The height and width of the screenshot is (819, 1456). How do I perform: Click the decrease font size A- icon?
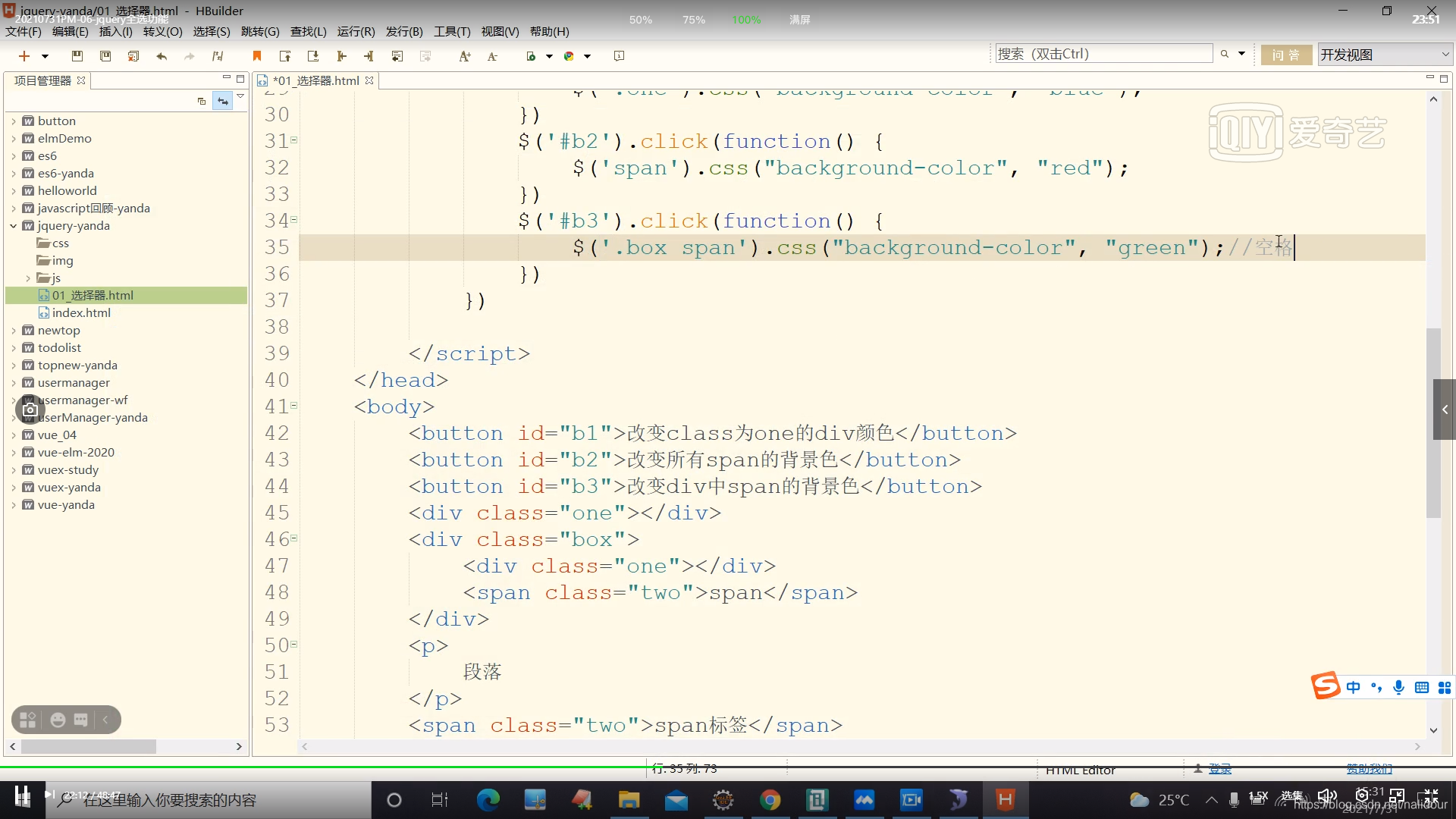coord(493,56)
